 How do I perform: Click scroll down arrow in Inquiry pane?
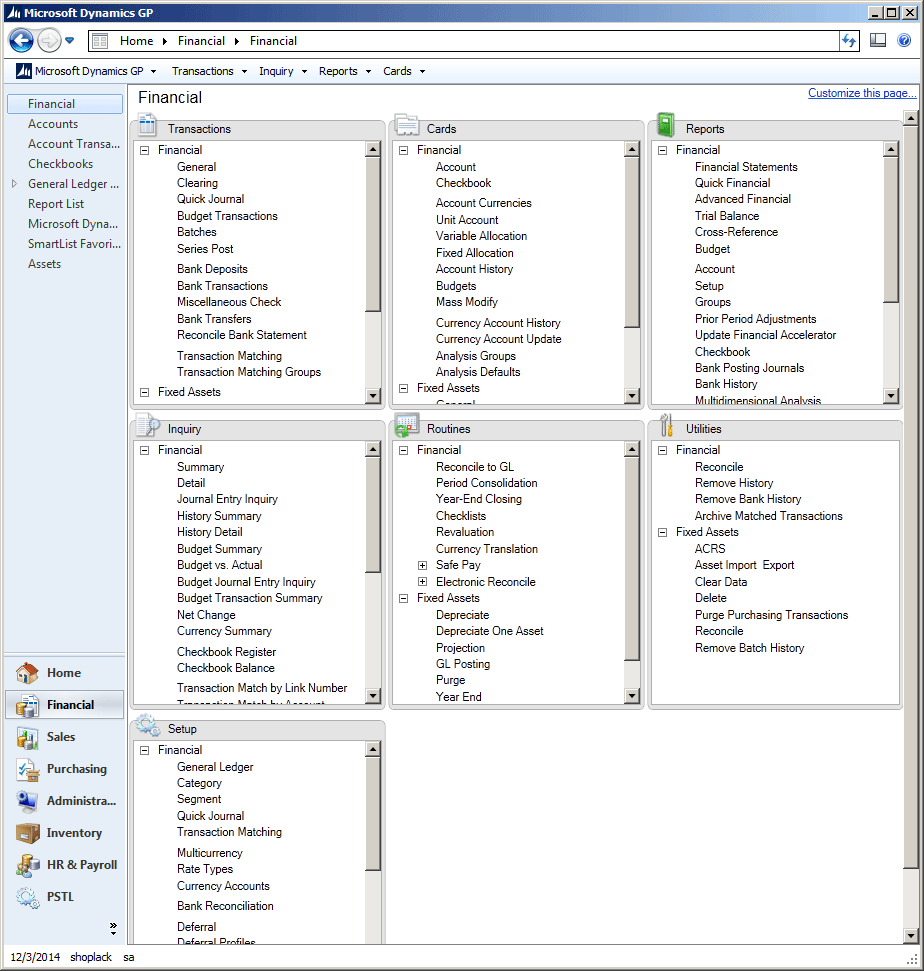373,695
